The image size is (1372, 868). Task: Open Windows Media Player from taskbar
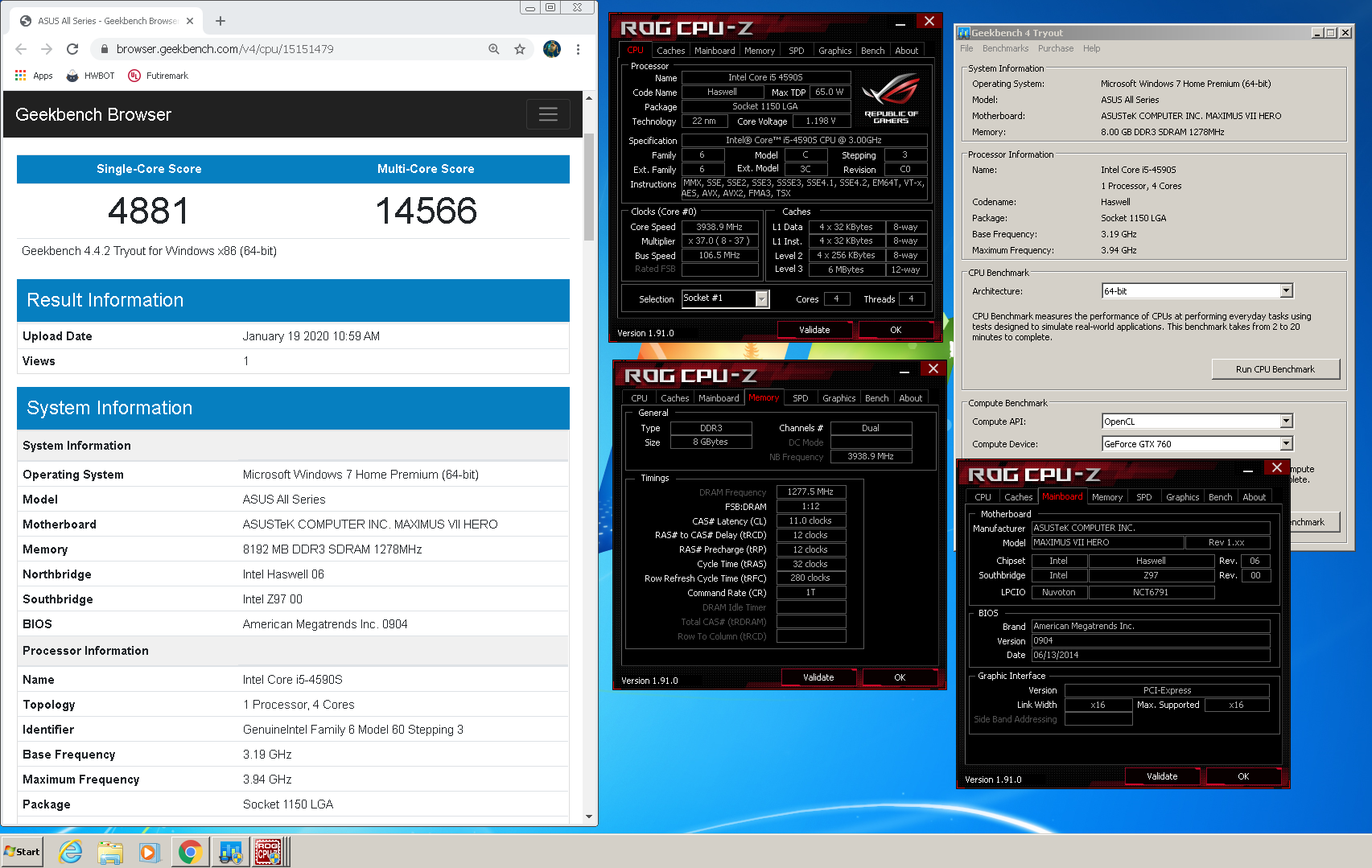coord(150,851)
